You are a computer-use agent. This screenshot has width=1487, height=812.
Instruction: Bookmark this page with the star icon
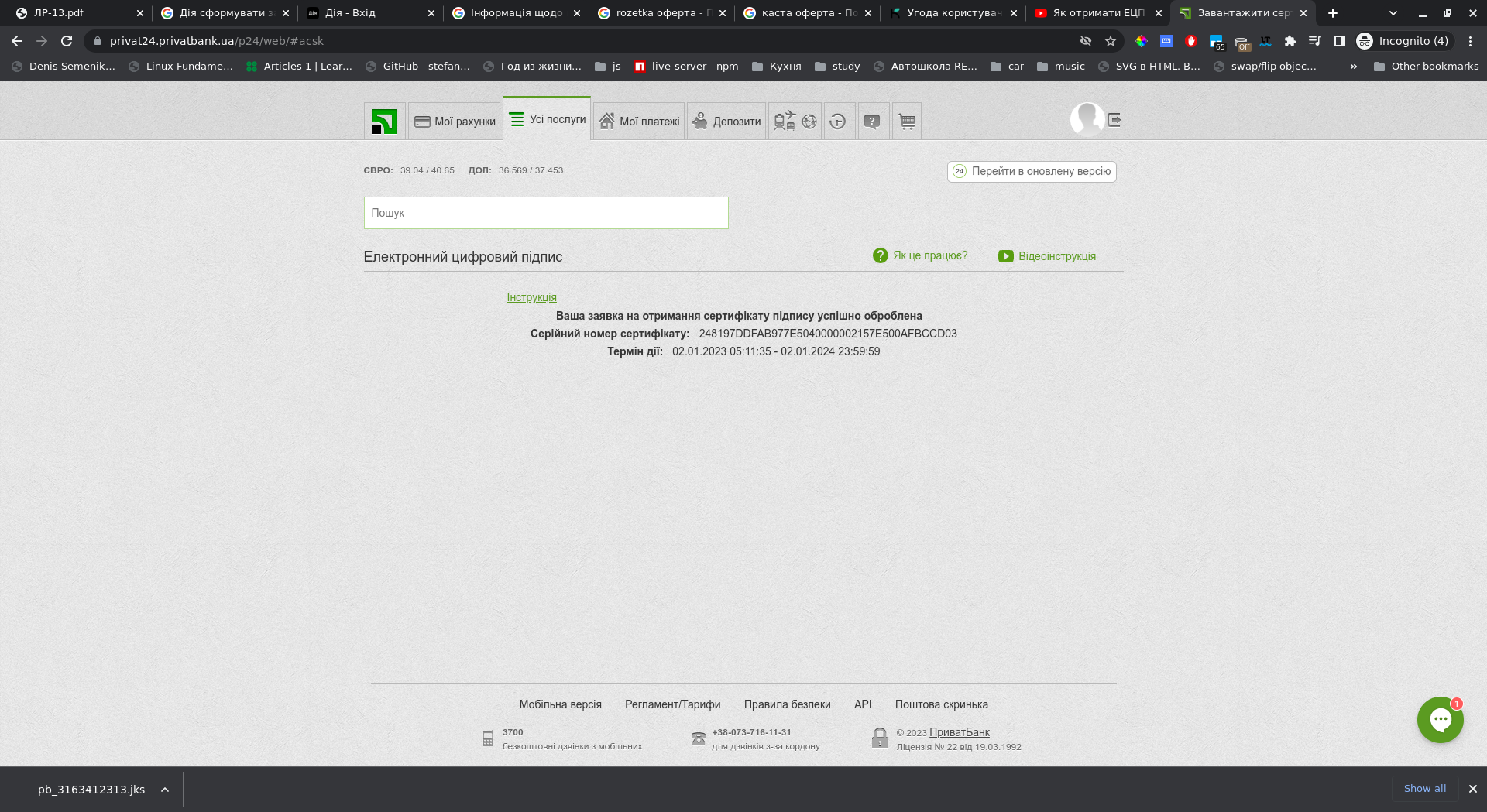pyautogui.click(x=1111, y=41)
